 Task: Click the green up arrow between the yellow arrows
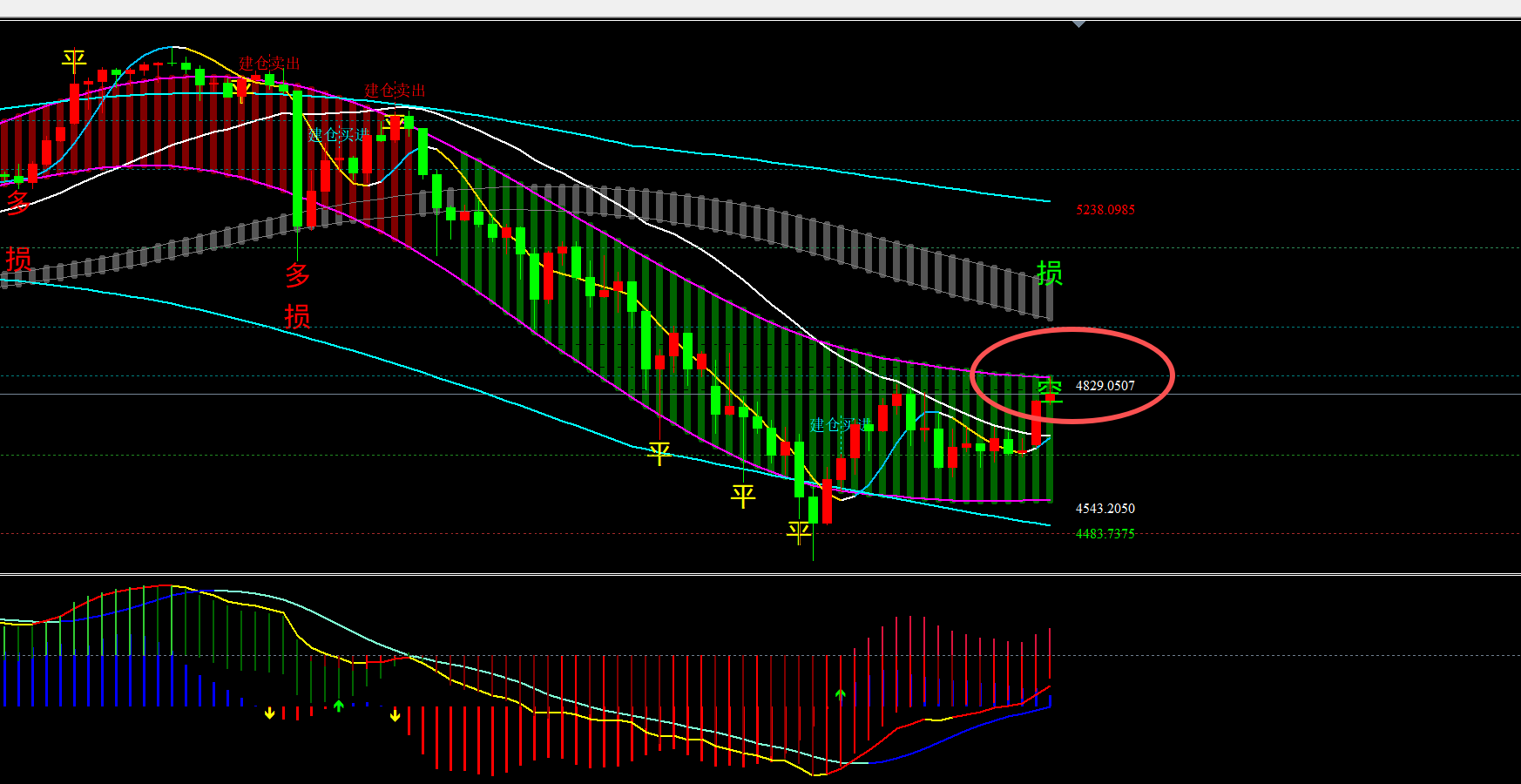(339, 706)
